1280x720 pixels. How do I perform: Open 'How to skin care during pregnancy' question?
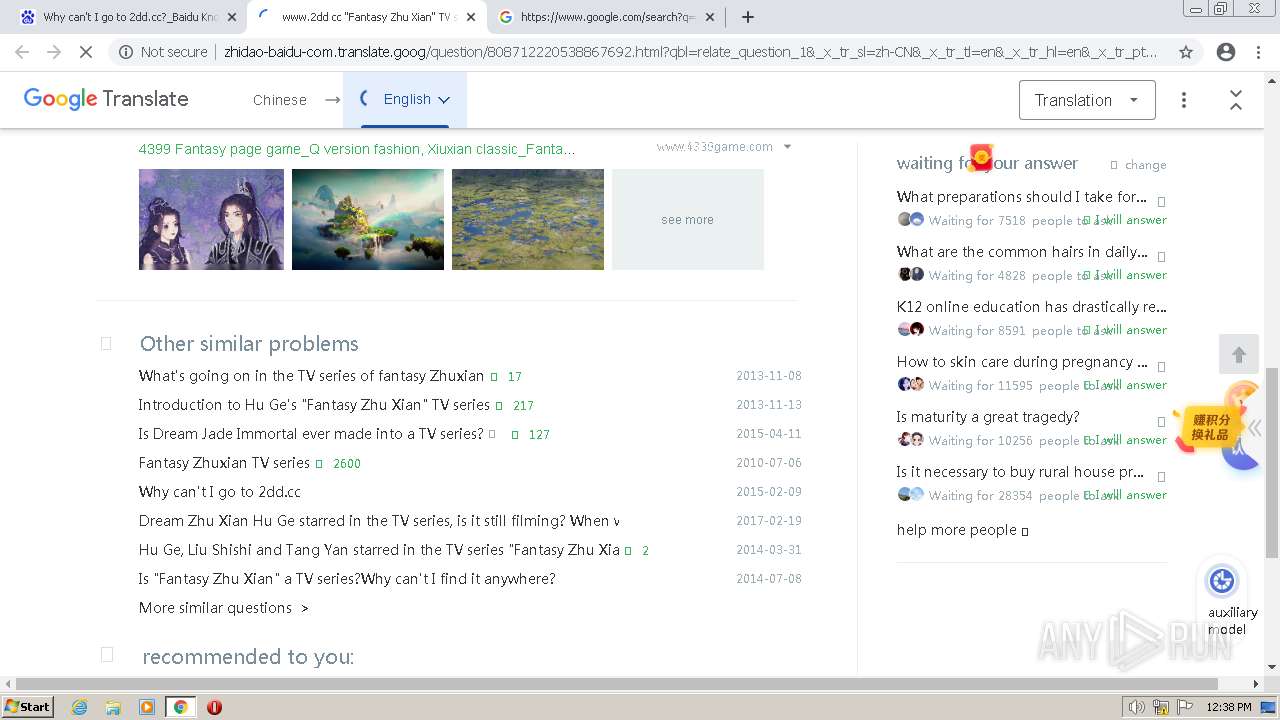click(1022, 362)
